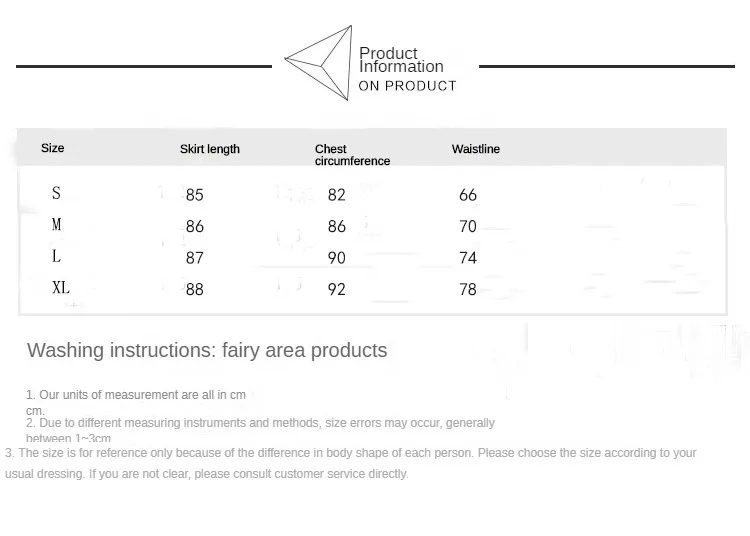Select the Skirt length column header
The width and height of the screenshot is (750, 536).
point(210,149)
